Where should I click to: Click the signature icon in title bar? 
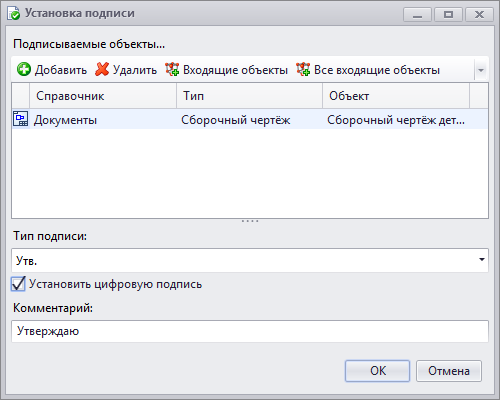coord(14,13)
